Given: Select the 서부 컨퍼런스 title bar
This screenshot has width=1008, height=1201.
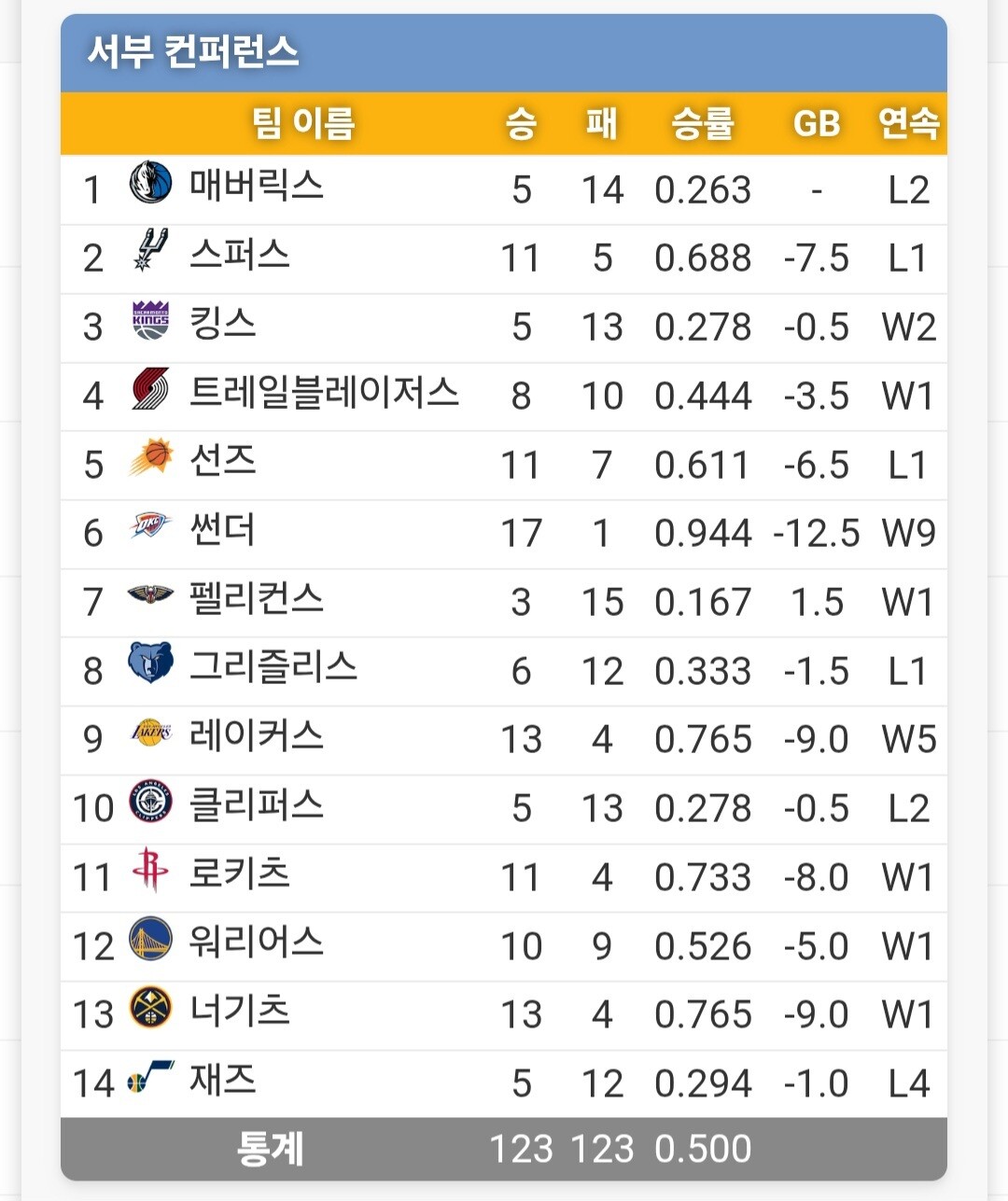Looking at the screenshot, I should click(504, 52).
